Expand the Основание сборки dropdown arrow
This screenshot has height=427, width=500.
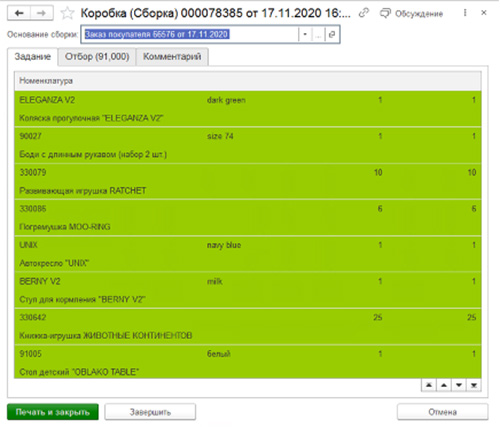pyautogui.click(x=305, y=34)
